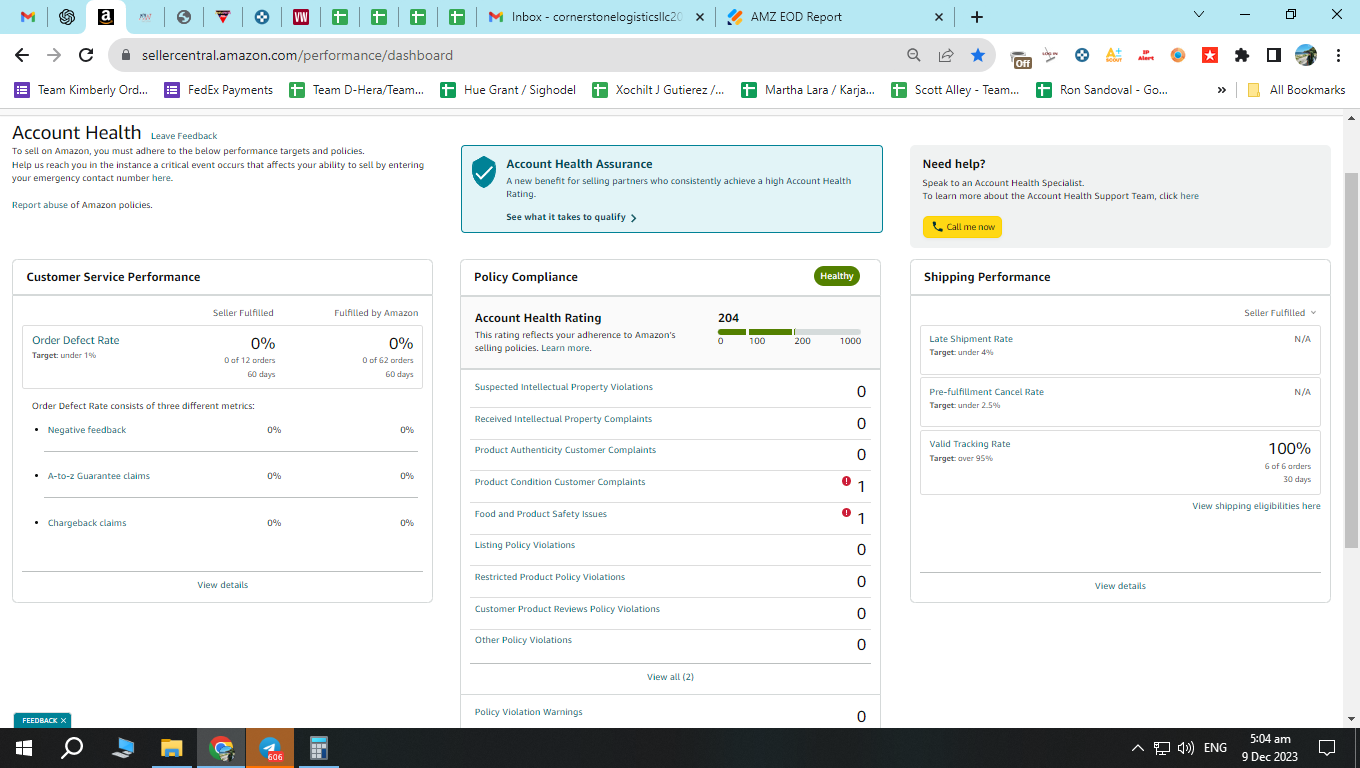Bookmark this page with the star icon
1360x768 pixels.
[x=978, y=55]
